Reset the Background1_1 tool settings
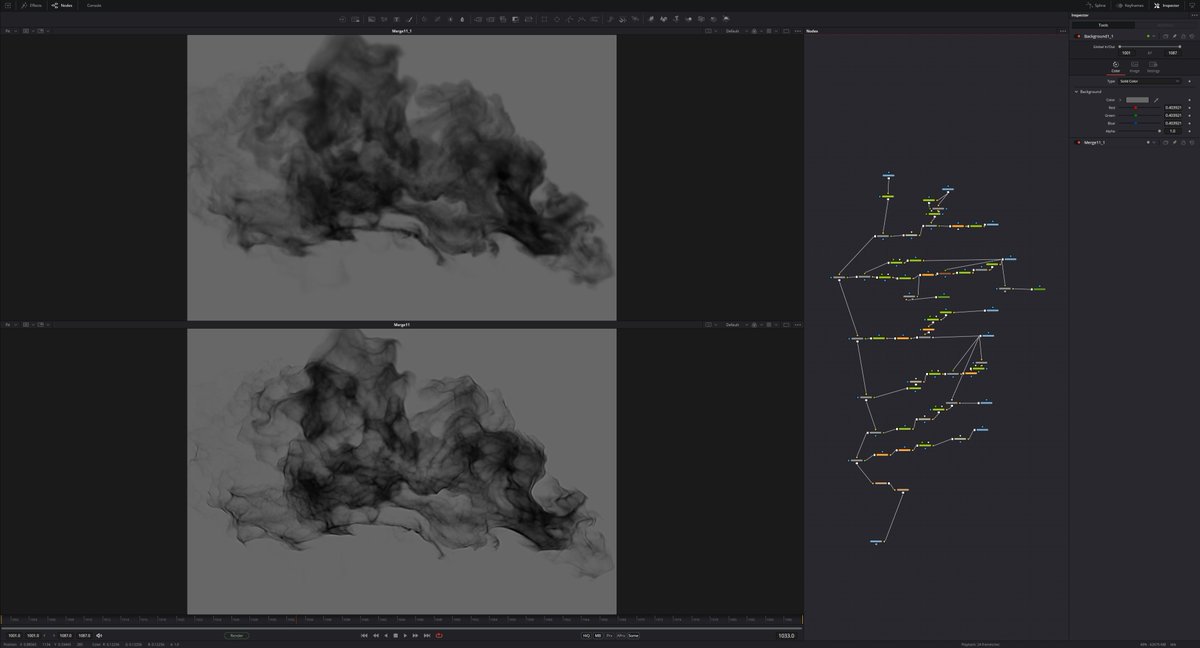Image resolution: width=1200 pixels, height=648 pixels. 1192,36
